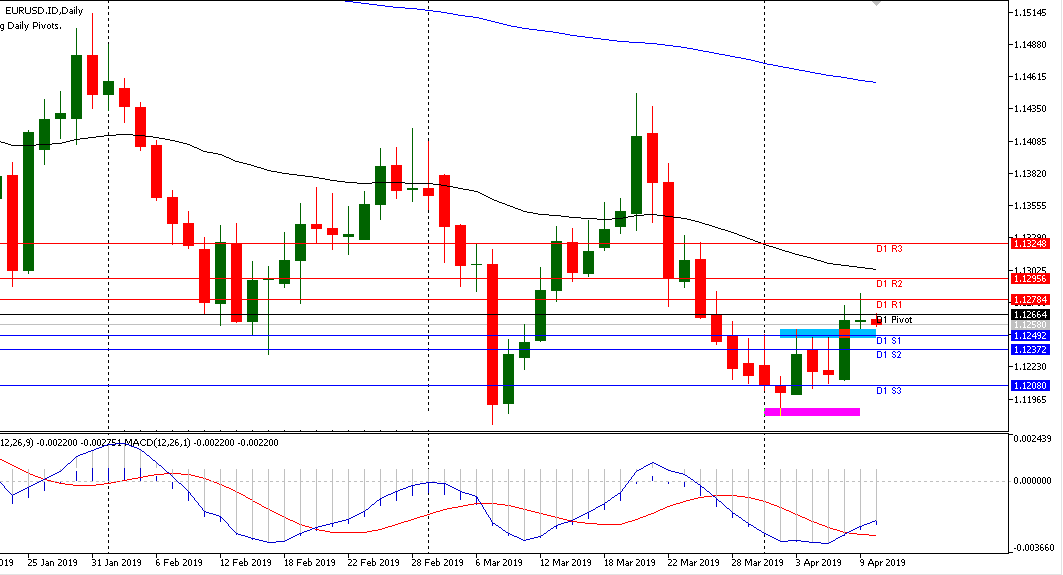Image resolution: width=1063 pixels, height=575 pixels.
Task: Click the 1.15145 price scale value
Action: point(1030,13)
